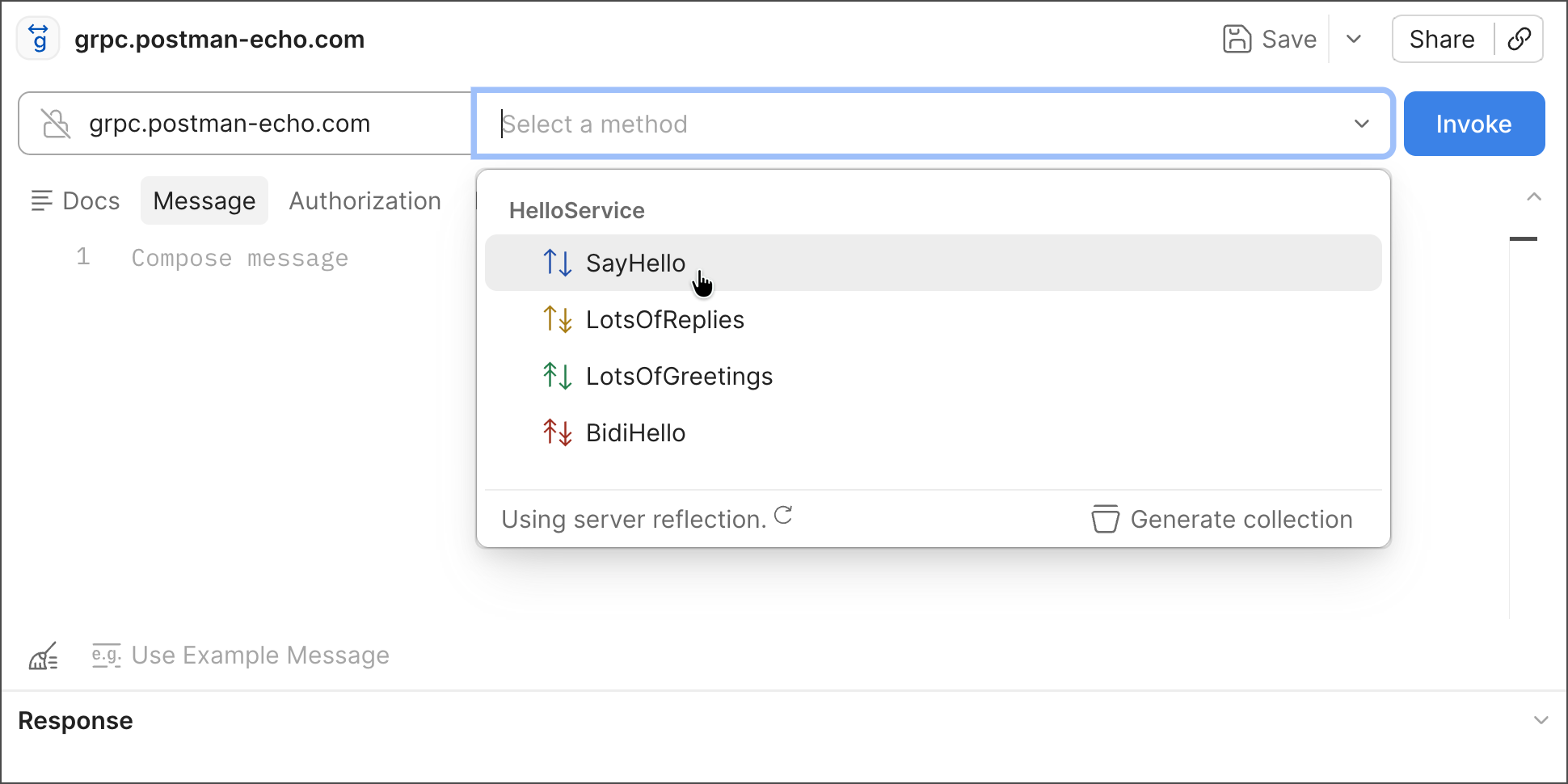The image size is (1568, 784).
Task: Click the Compose message editor area
Action: coord(240,258)
